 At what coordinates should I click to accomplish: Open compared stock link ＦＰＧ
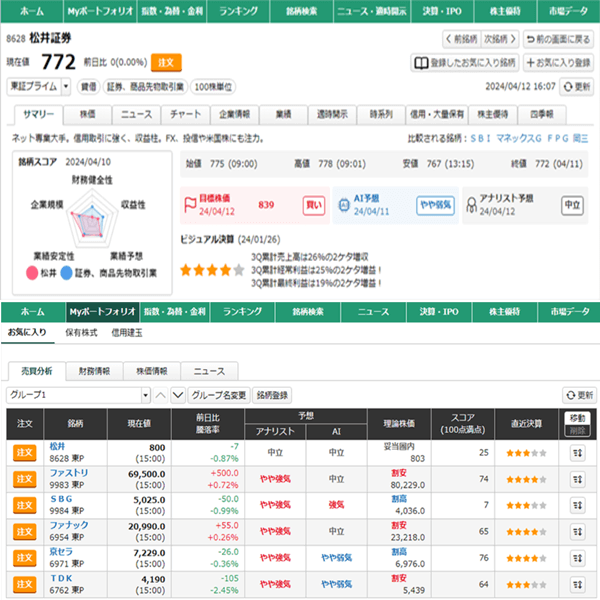[558, 139]
